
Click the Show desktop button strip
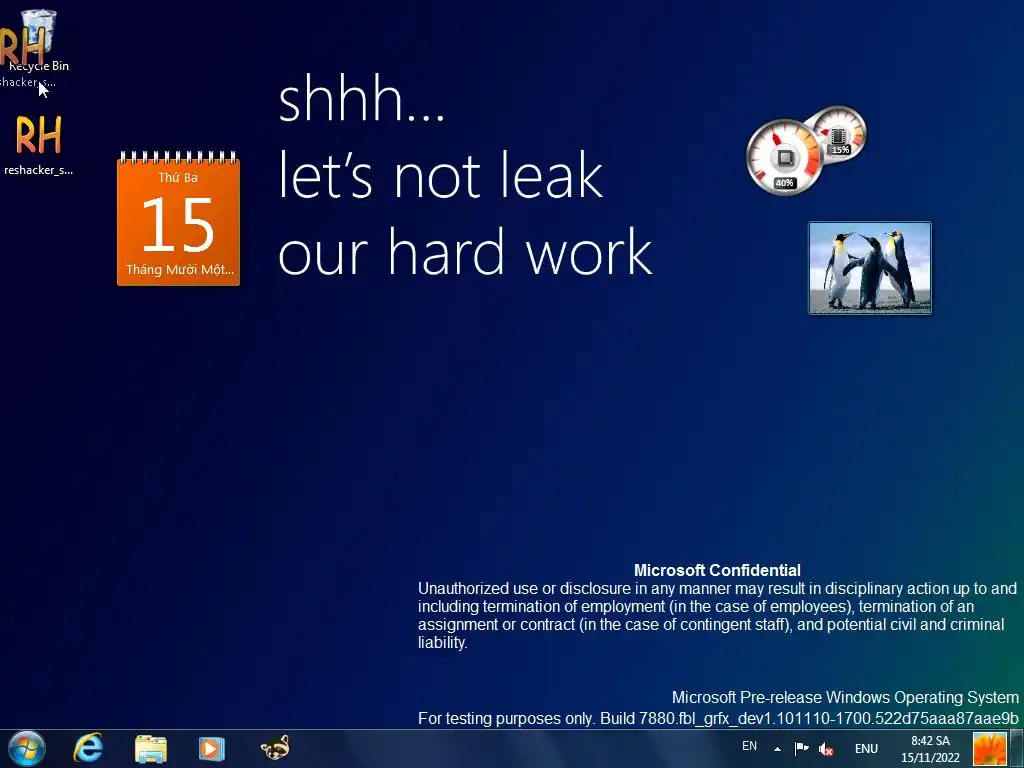coord(1017,748)
